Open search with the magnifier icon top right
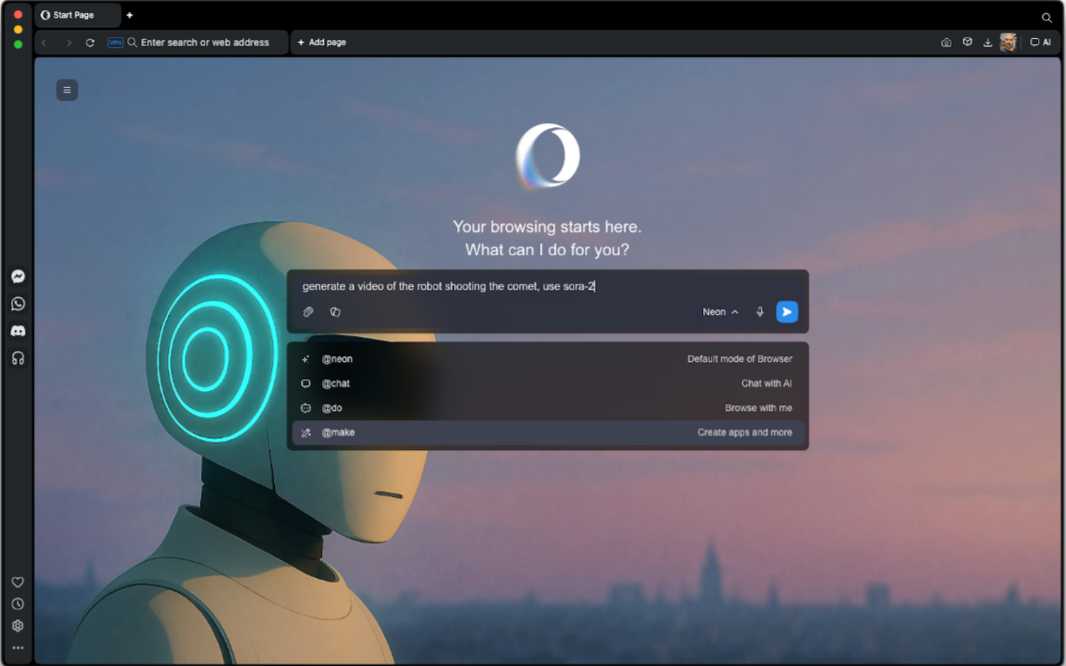1066x666 pixels. 1046,17
